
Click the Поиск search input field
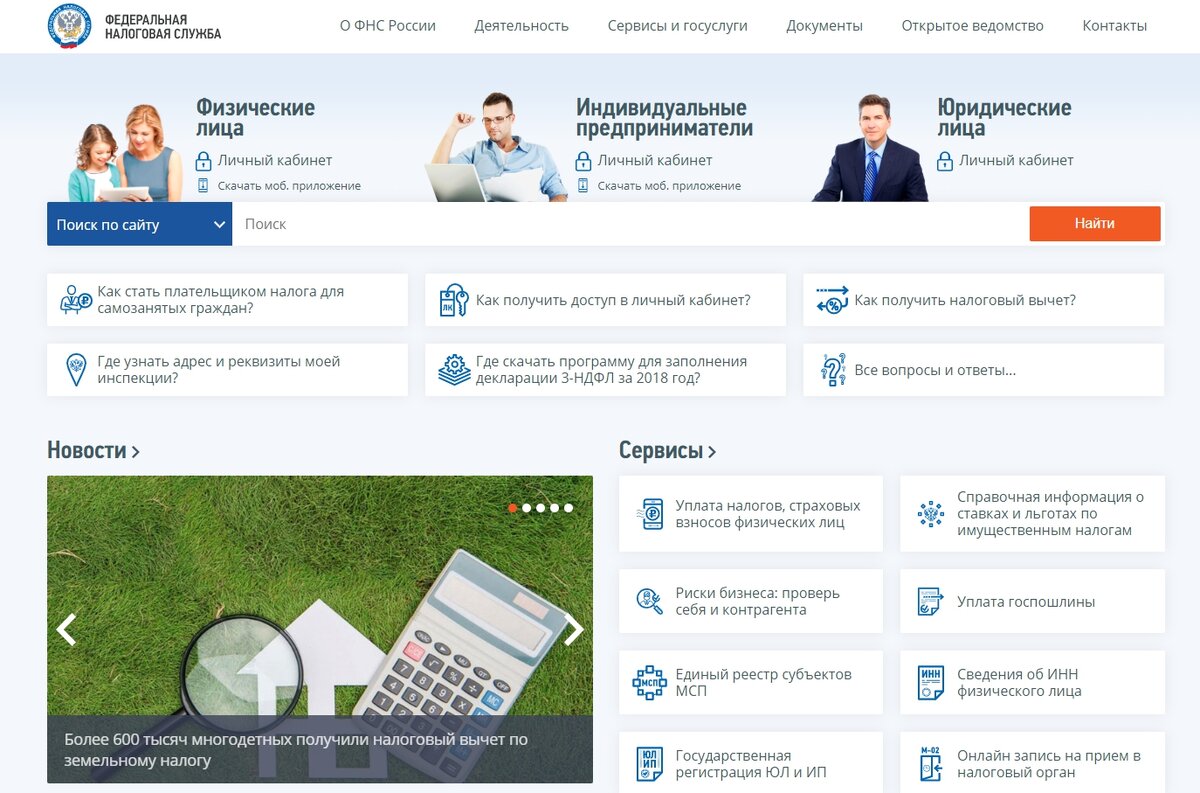point(630,224)
